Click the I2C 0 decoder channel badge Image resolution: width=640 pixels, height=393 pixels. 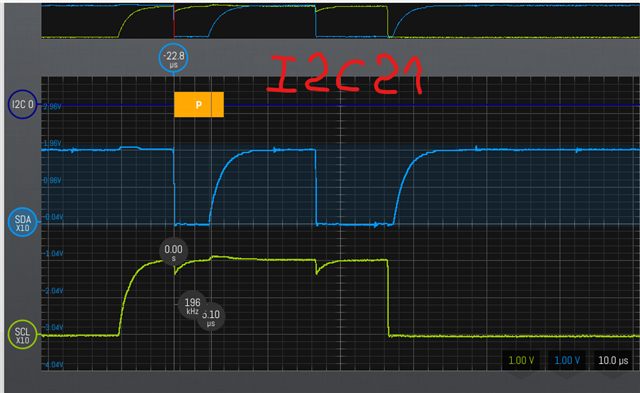tap(22, 104)
